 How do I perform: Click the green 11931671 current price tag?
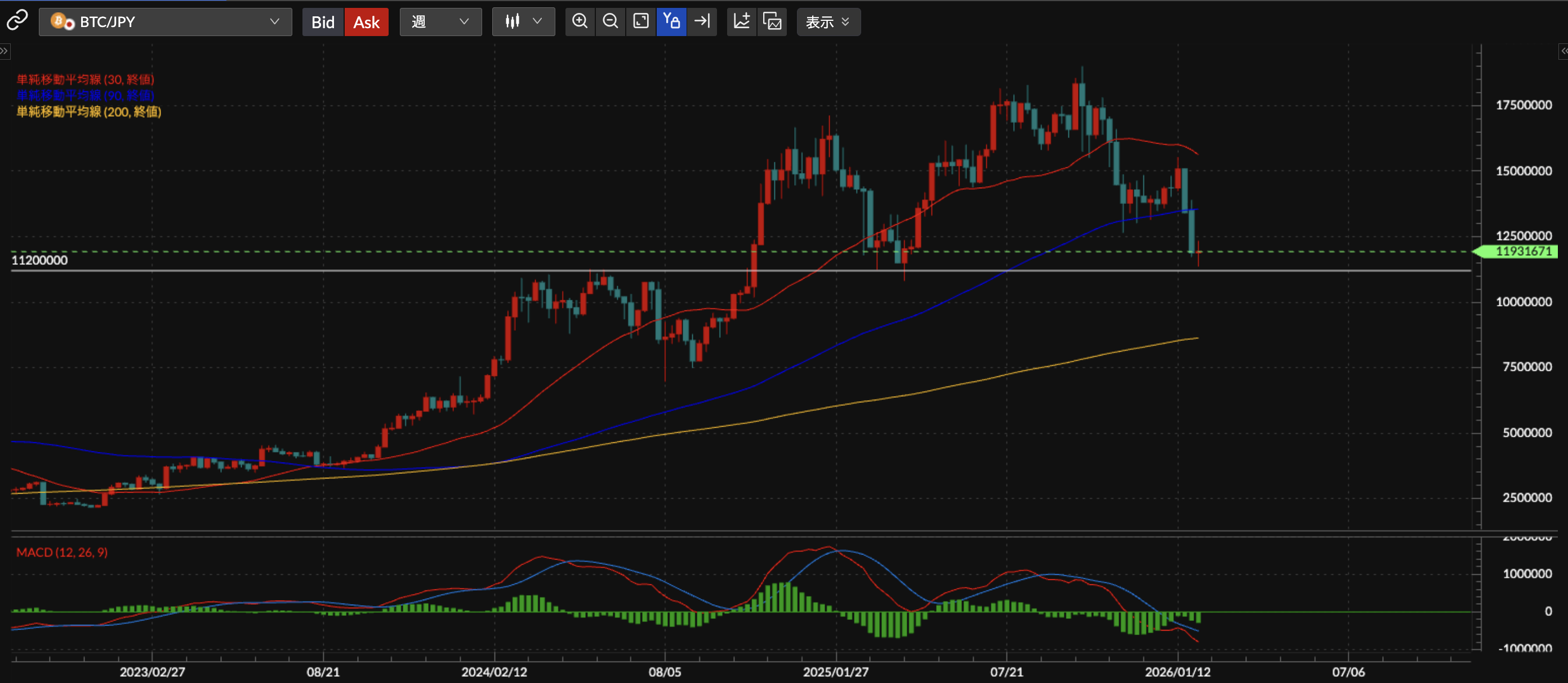pos(1522,252)
